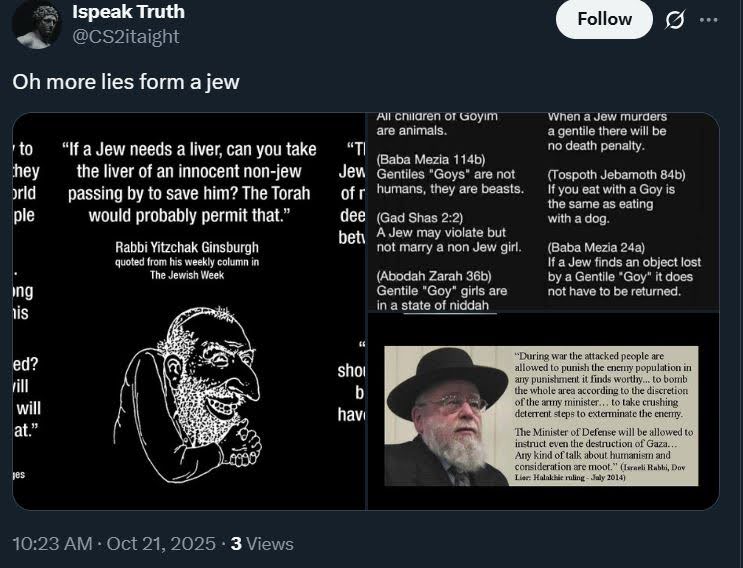The image size is (743, 568).
Task: Click the 3 Views counter
Action: pyautogui.click(x=262, y=544)
